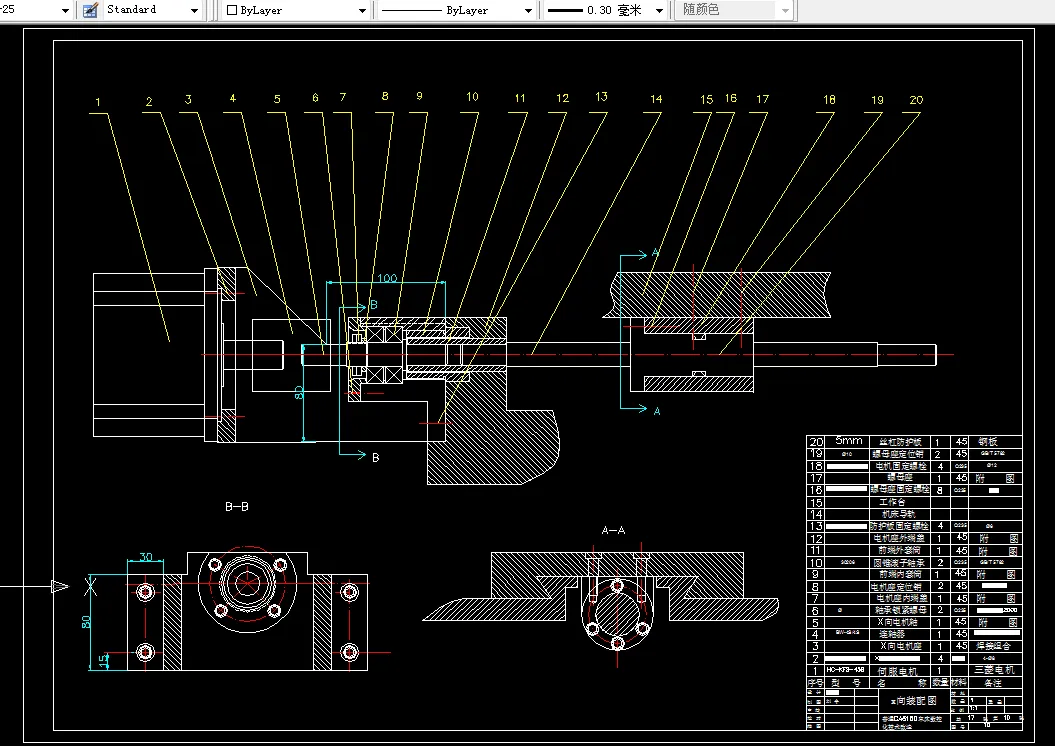This screenshot has width=1055, height=746.
Task: Expand the Standard text style dropdown
Action: coord(194,11)
